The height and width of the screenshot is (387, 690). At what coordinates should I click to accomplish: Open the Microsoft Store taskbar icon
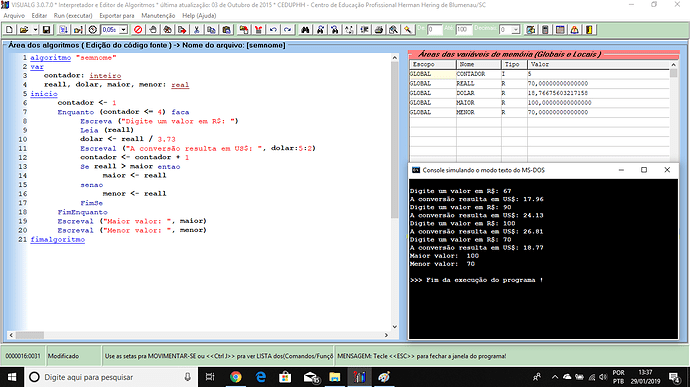pyautogui.click(x=285, y=377)
